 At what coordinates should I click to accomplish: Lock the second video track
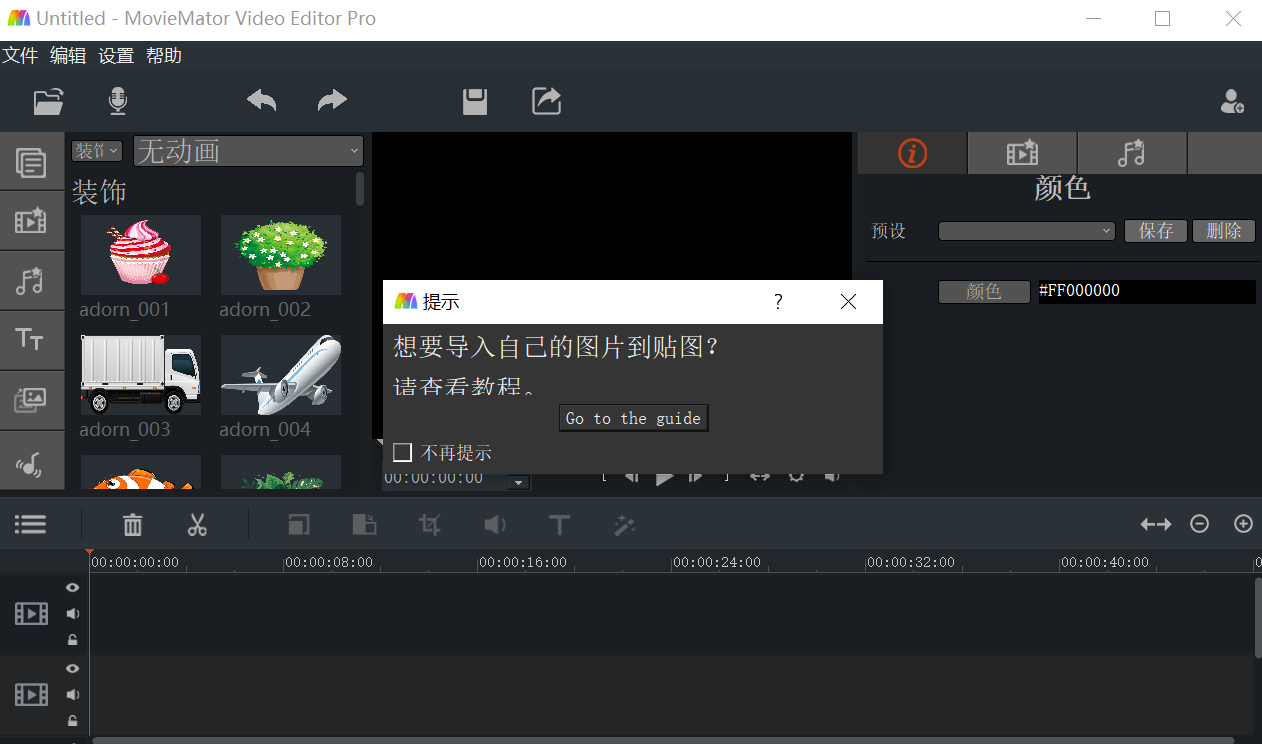[x=71, y=720]
